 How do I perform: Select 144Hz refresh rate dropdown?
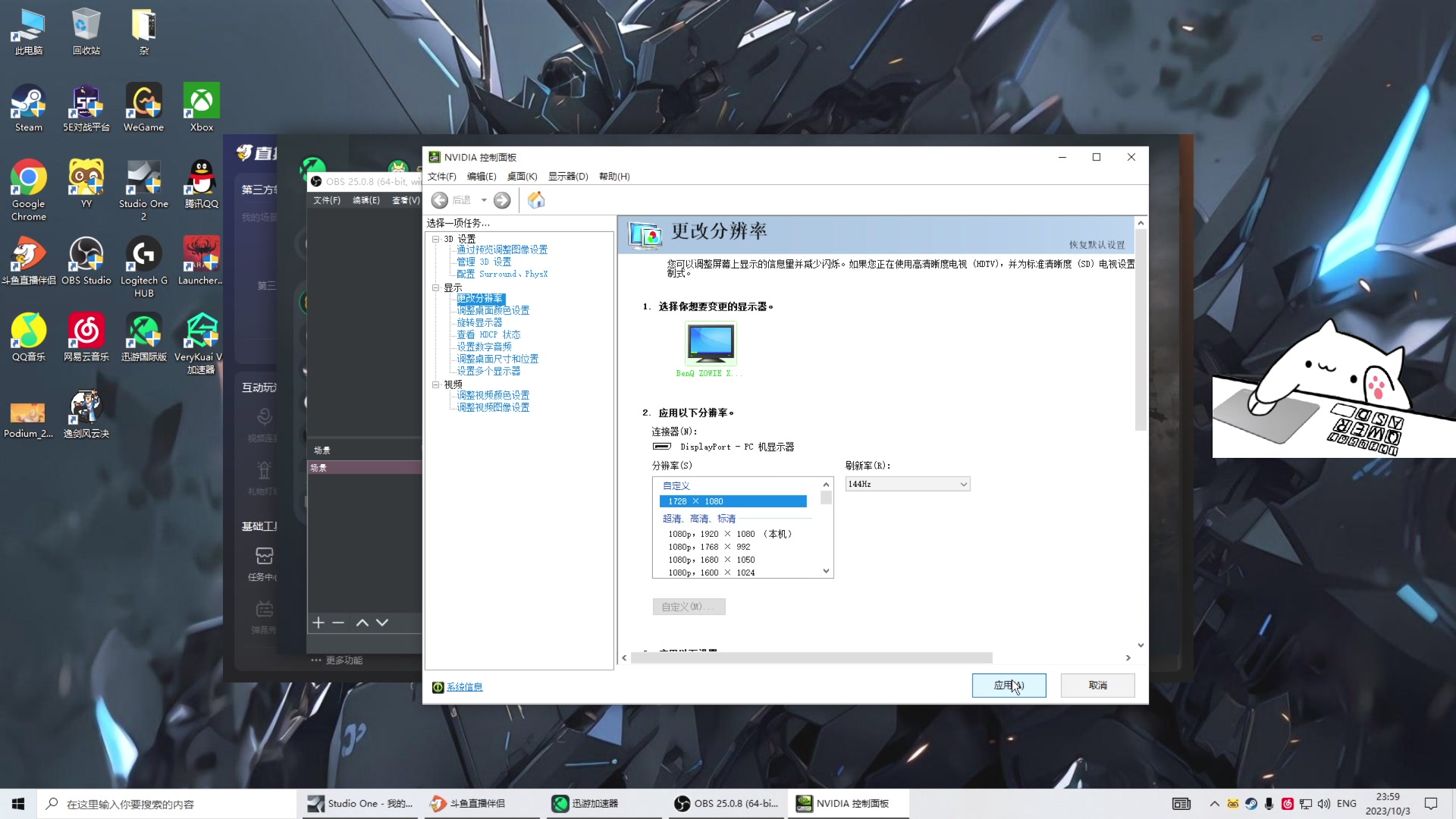[906, 484]
